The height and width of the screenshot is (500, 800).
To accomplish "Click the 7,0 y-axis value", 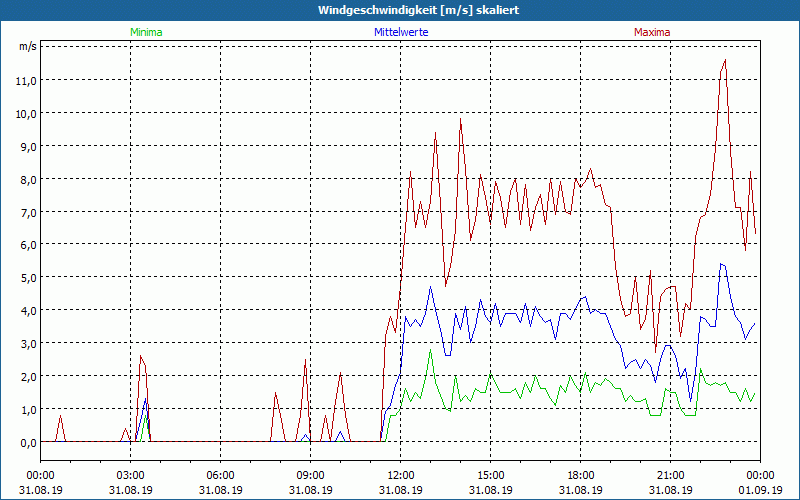I will [x=29, y=212].
